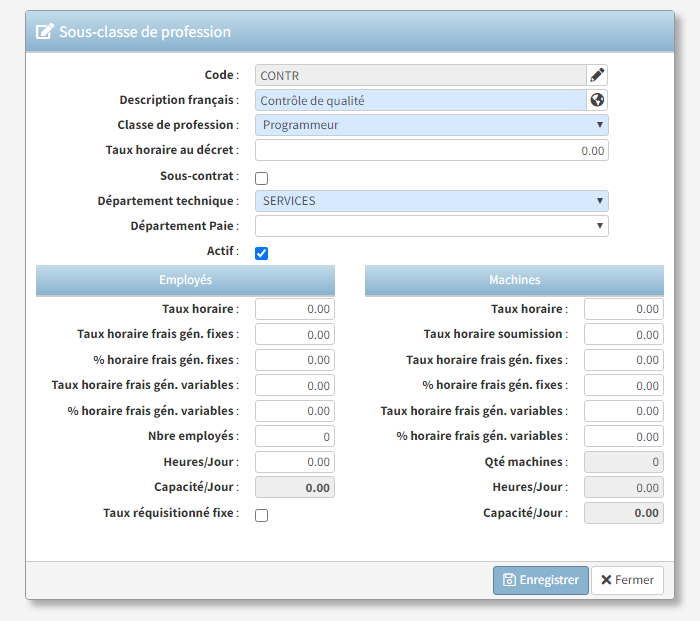The height and width of the screenshot is (621, 700).
Task: Focus Machines Taux horaire frais gén. variables
Action: click(x=624, y=411)
